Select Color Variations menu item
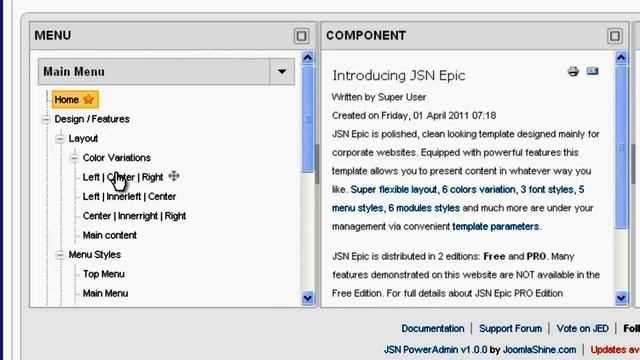 [x=116, y=158]
